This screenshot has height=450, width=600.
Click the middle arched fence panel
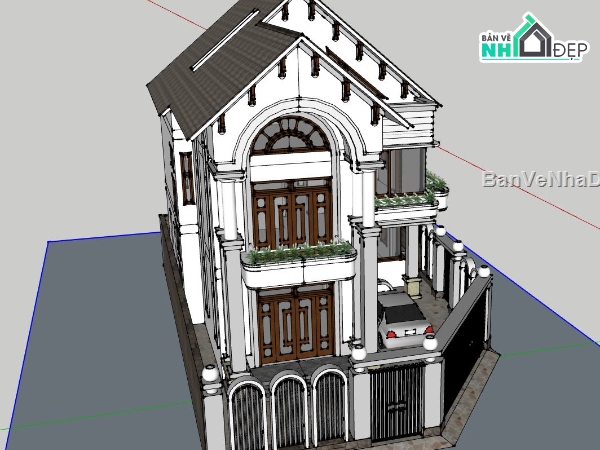(x=290, y=412)
